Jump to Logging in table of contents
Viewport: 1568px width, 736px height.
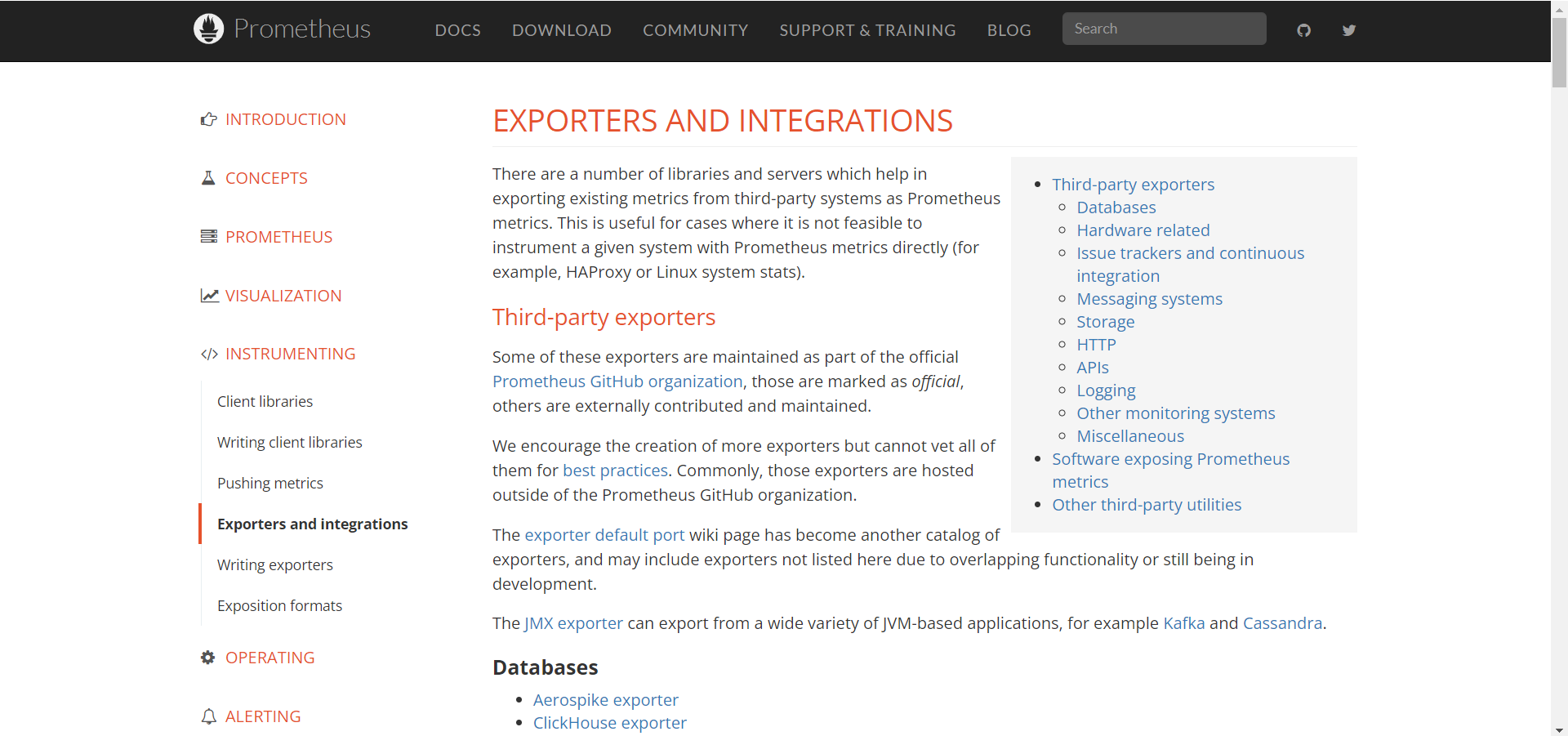coord(1106,390)
